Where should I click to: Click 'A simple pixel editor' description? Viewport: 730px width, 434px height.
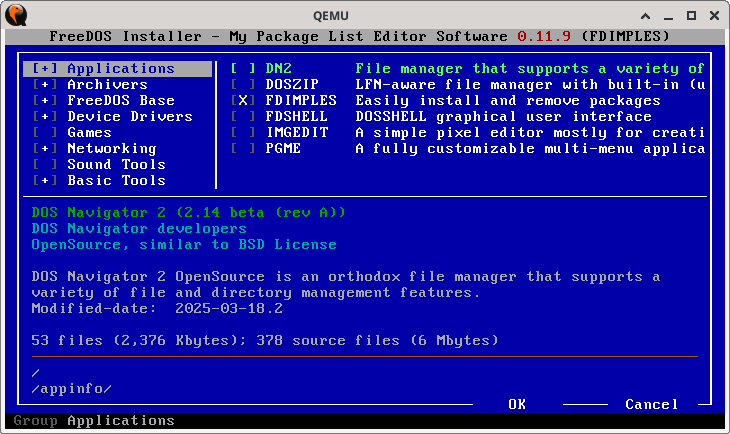click(530, 132)
